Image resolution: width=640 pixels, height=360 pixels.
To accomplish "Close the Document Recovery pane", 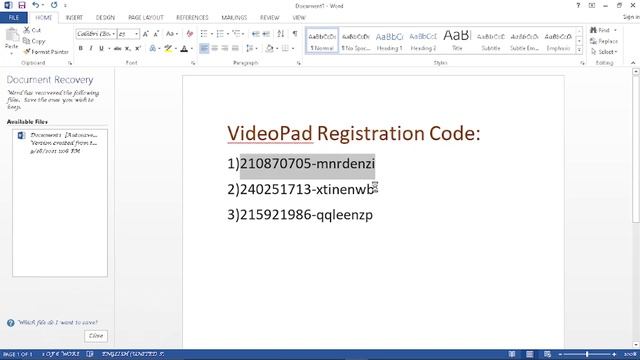I will (96, 336).
